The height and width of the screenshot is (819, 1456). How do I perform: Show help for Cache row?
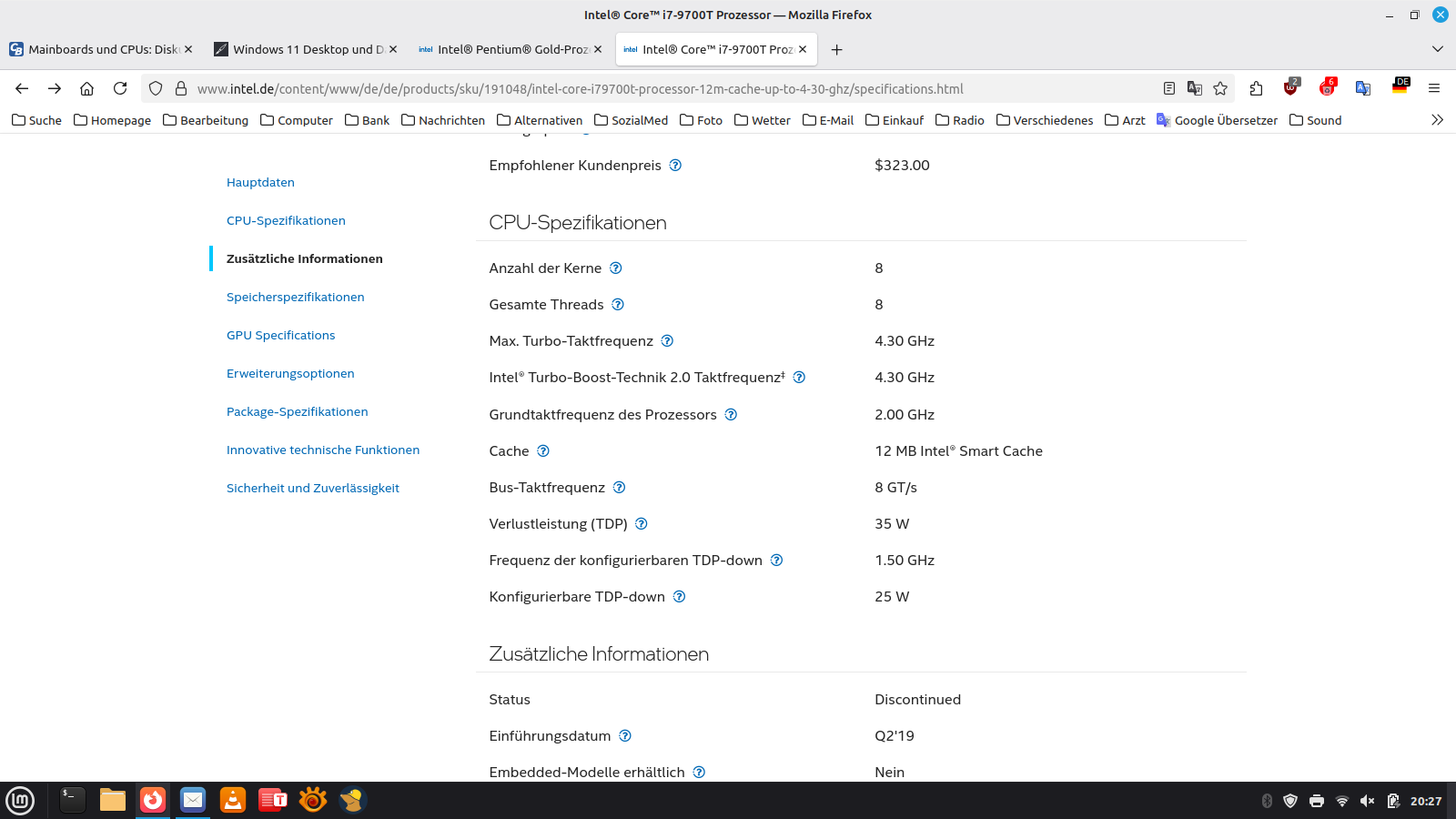coord(543,450)
